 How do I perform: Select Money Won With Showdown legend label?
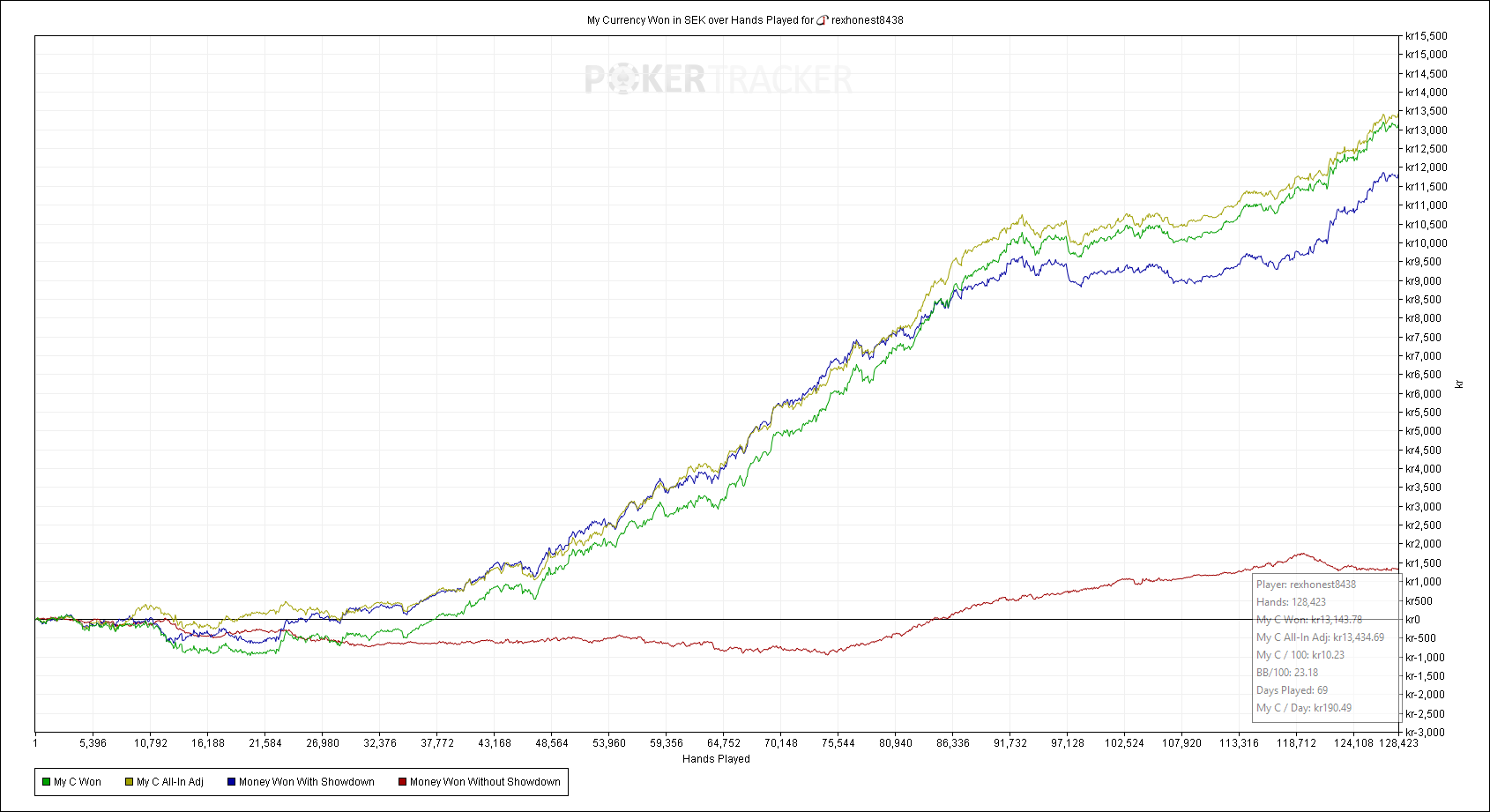(306, 782)
